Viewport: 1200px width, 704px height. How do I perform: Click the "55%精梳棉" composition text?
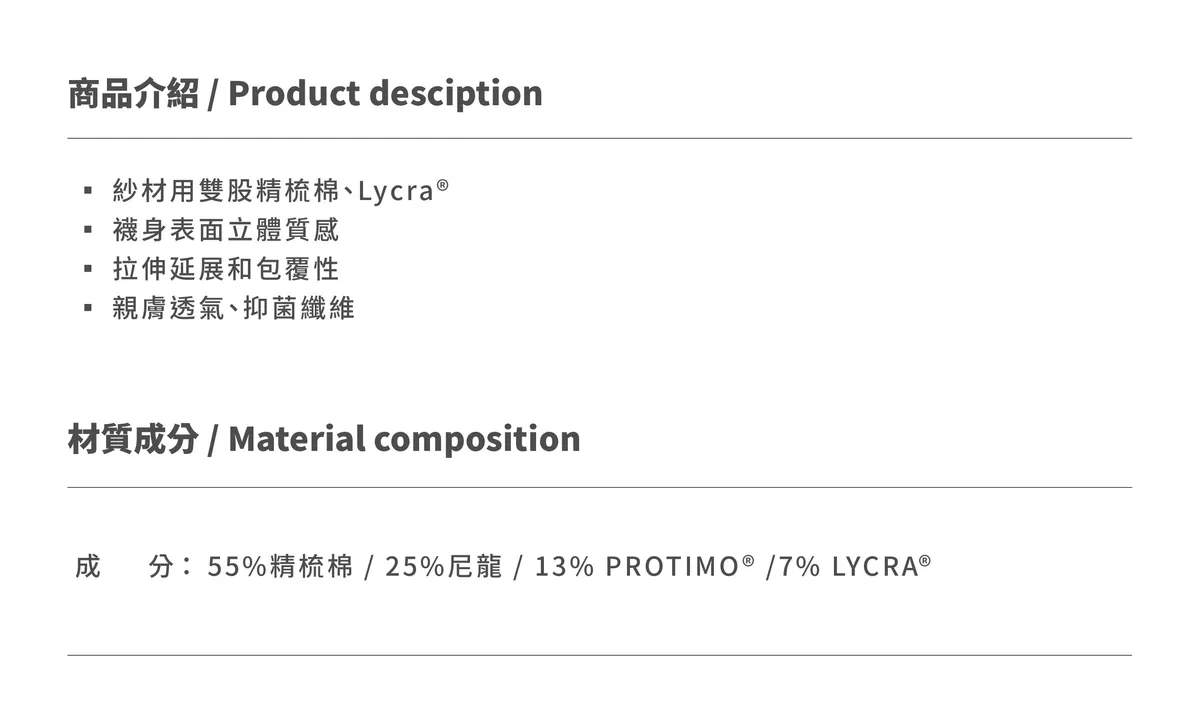click(280, 567)
